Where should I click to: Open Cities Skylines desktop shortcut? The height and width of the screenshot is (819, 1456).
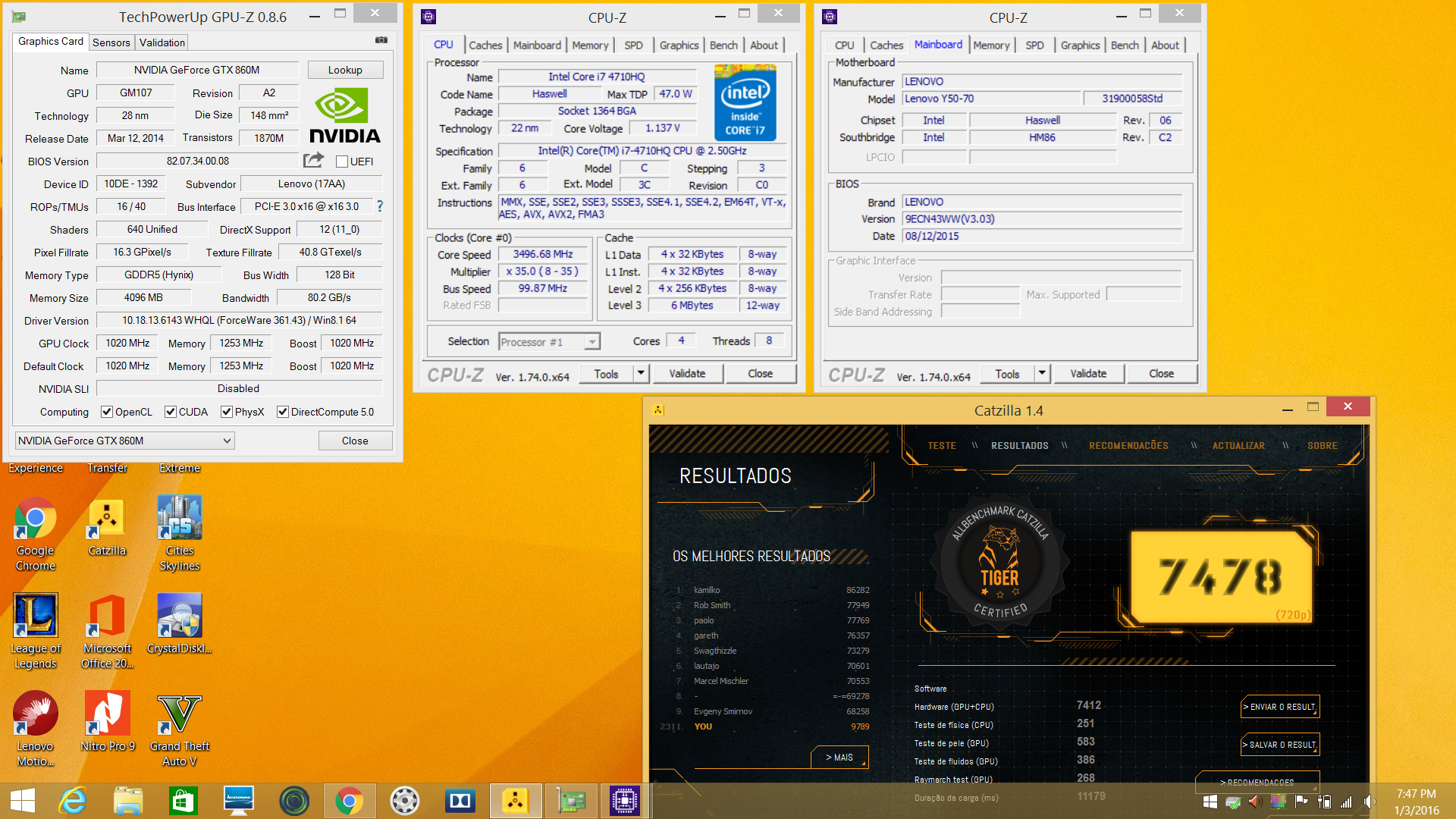click(180, 533)
